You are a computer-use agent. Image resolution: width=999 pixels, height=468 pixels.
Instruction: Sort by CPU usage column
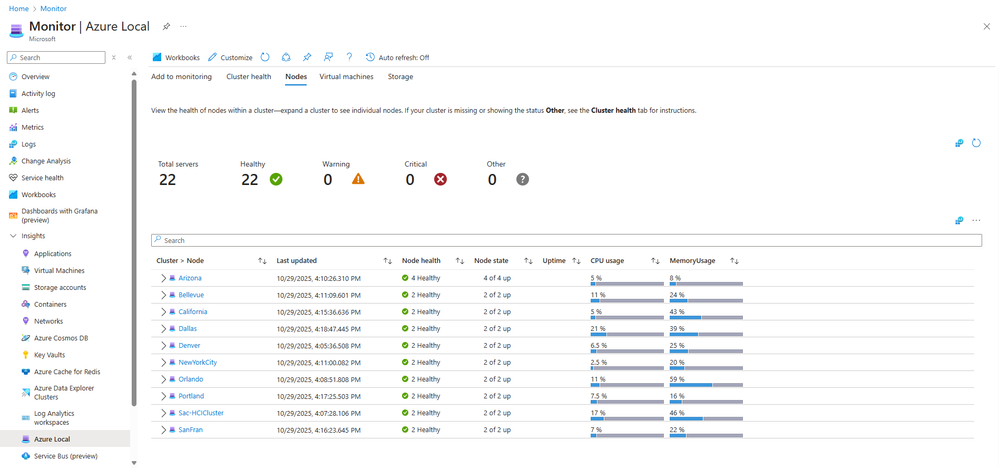[x=655, y=261]
